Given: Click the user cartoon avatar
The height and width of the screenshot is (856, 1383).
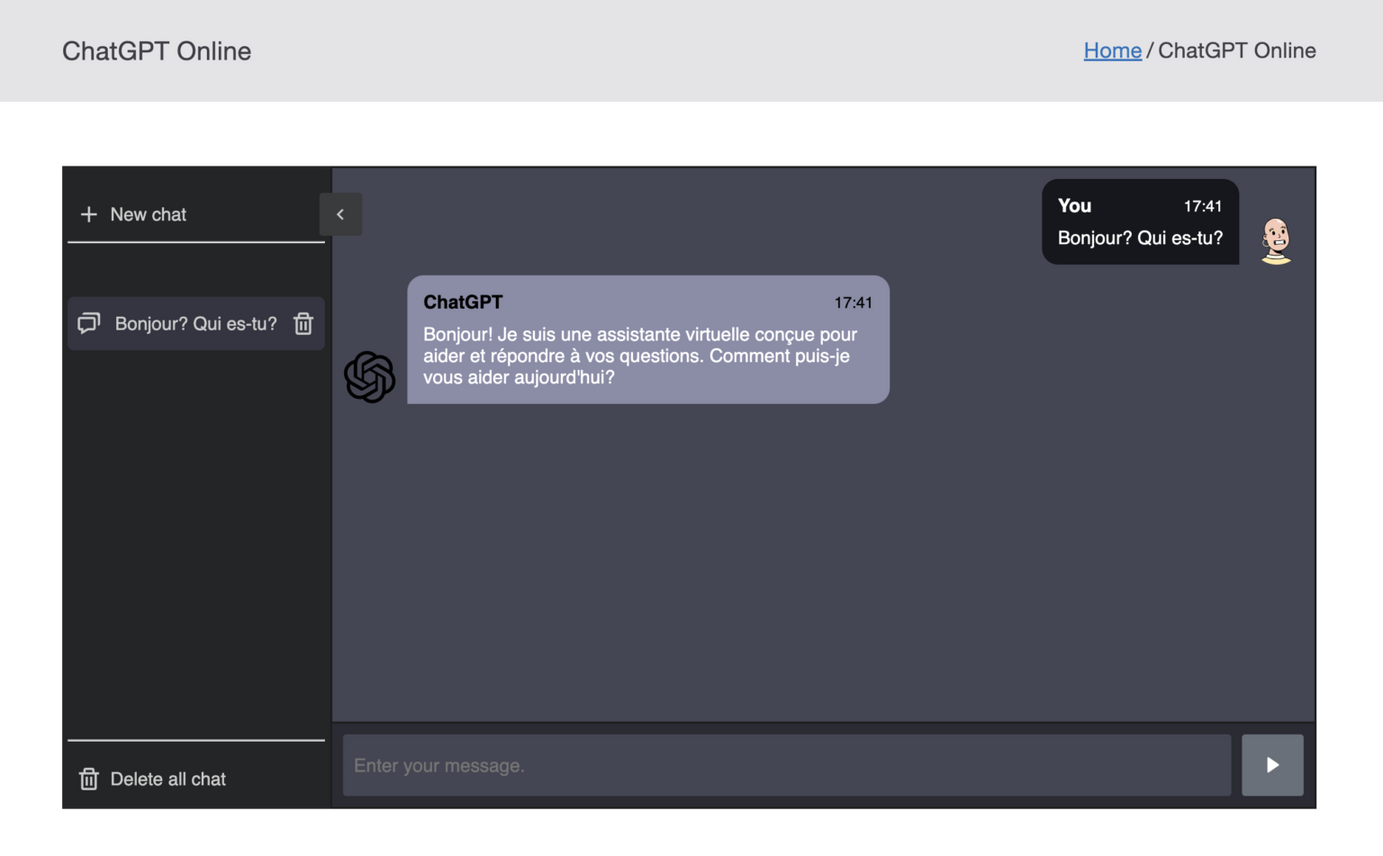Looking at the screenshot, I should point(1276,241).
